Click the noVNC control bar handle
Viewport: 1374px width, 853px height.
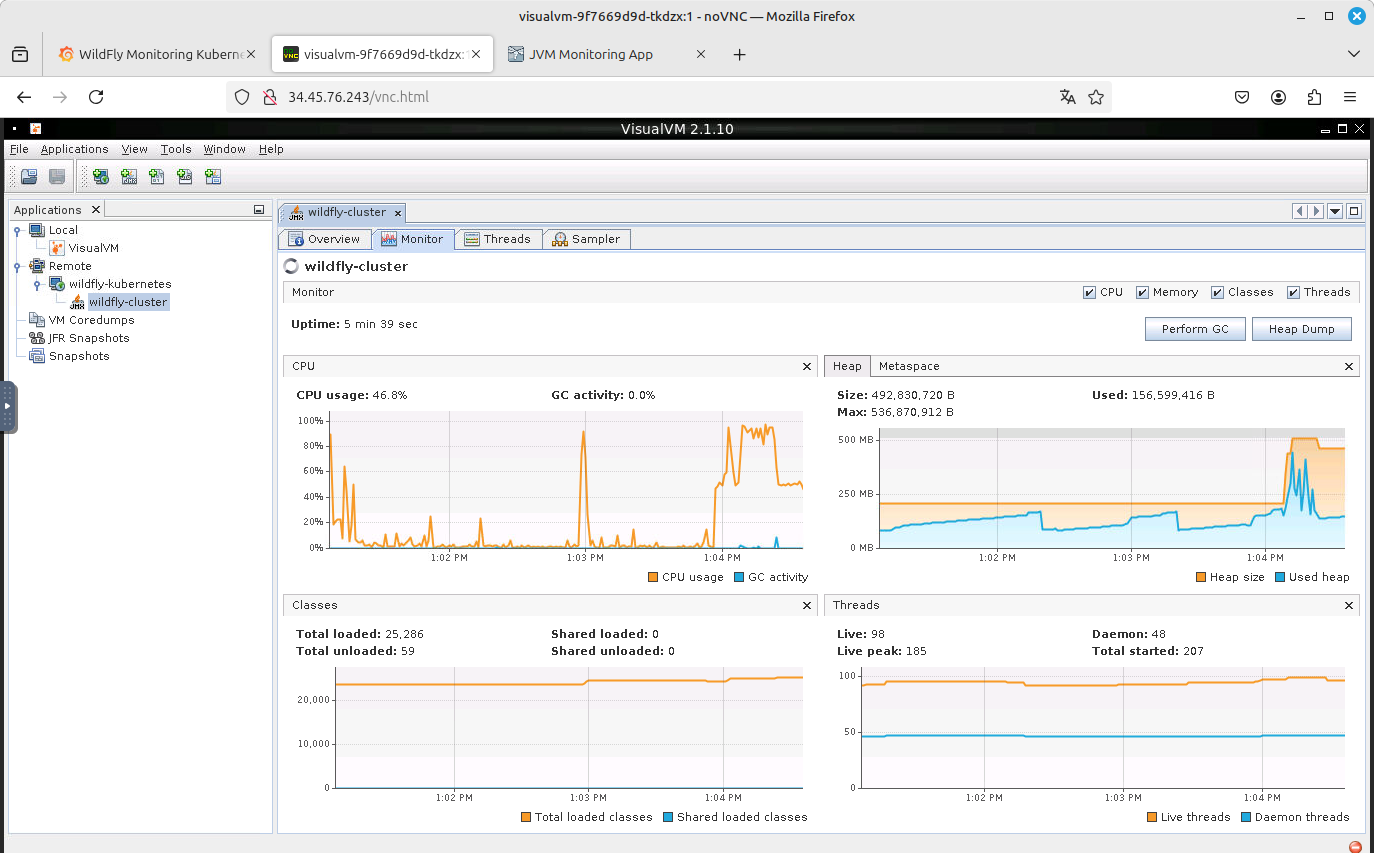8,407
